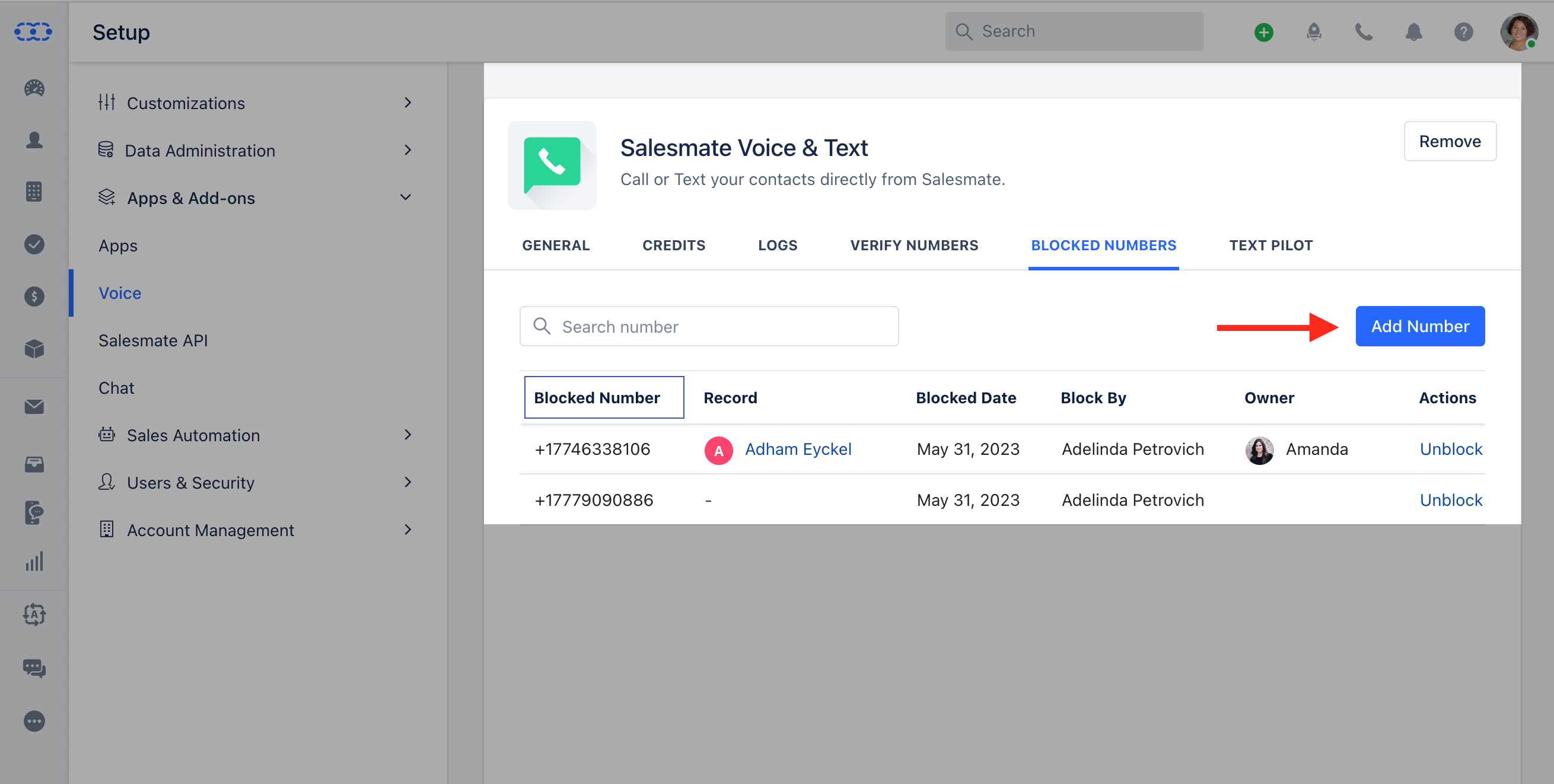Switch to the VERIFY NUMBERS tab
This screenshot has height=784, width=1554.
914,246
